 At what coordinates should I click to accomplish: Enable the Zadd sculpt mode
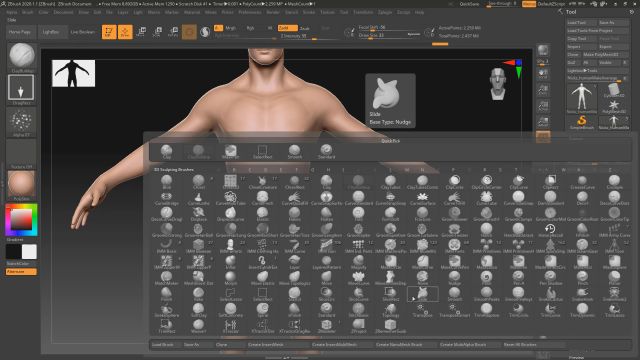(x=287, y=28)
